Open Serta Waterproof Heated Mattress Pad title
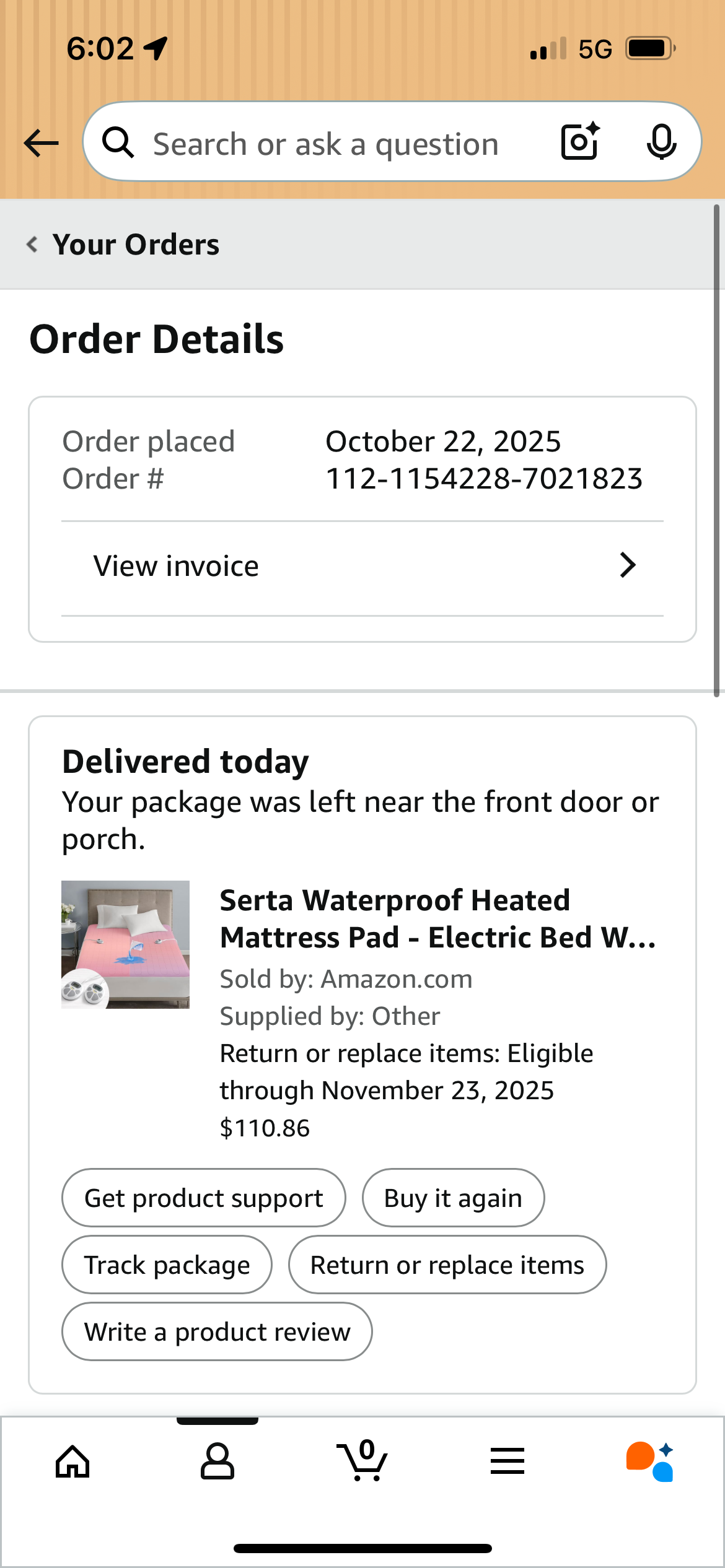Image resolution: width=725 pixels, height=1568 pixels. (438, 918)
